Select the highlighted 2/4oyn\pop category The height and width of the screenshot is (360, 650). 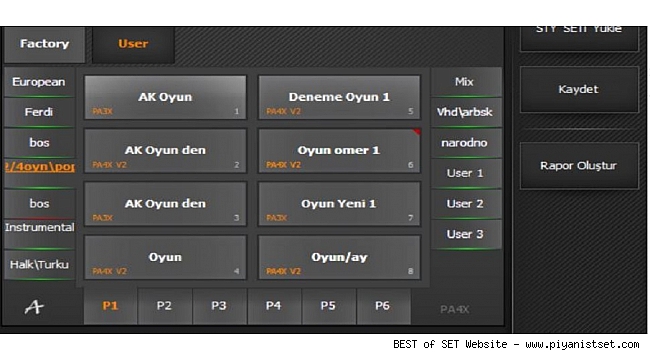(x=39, y=173)
